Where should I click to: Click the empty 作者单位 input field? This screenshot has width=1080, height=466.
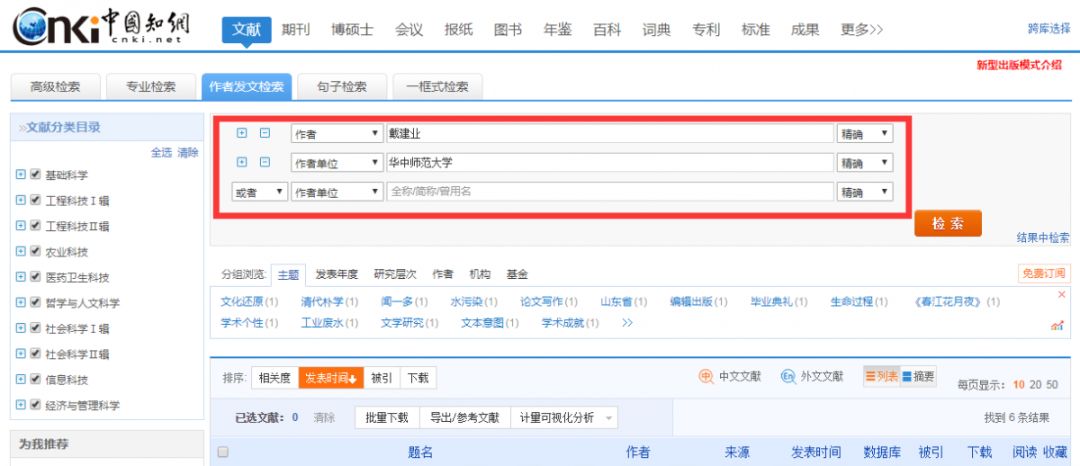point(609,192)
